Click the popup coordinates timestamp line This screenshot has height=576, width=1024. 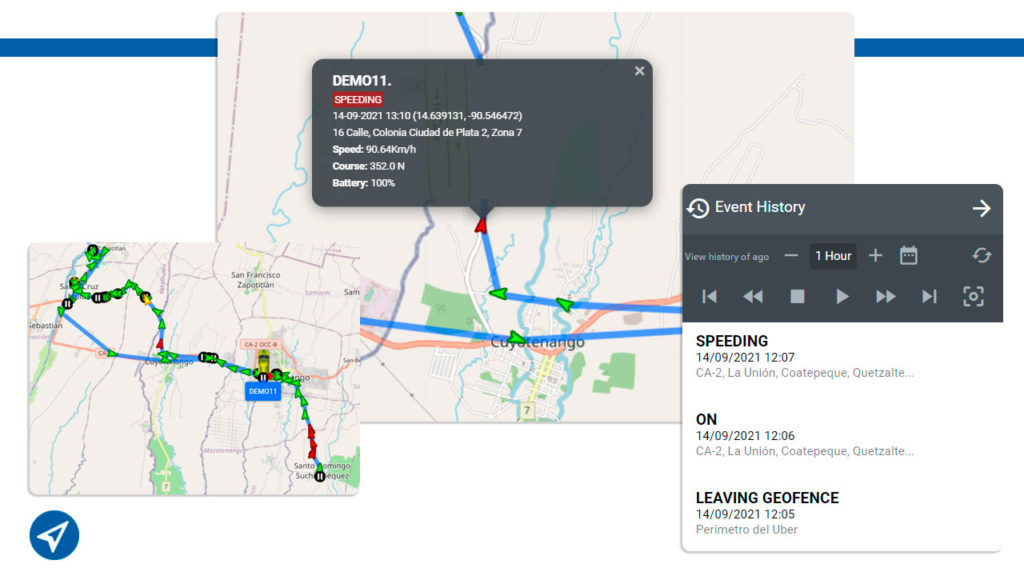pyautogui.click(x=427, y=116)
